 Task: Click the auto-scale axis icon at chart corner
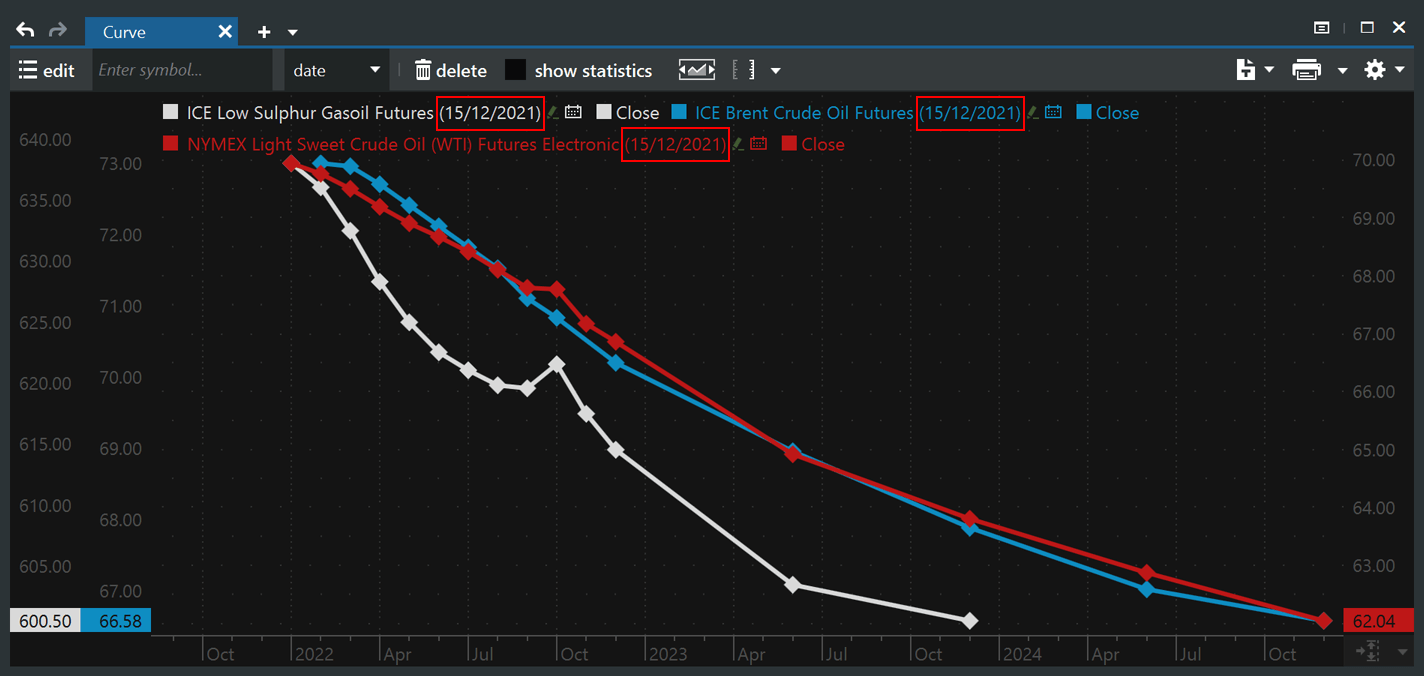pyautogui.click(x=1370, y=651)
